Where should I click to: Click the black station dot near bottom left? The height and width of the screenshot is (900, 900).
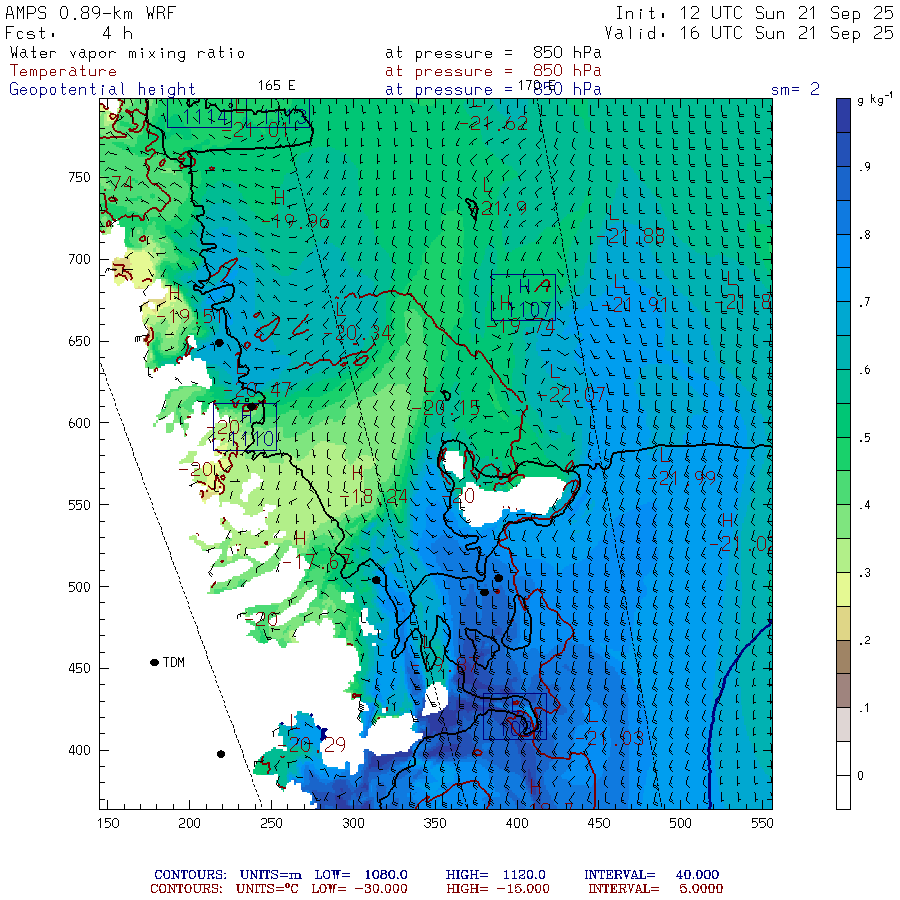coord(221,754)
